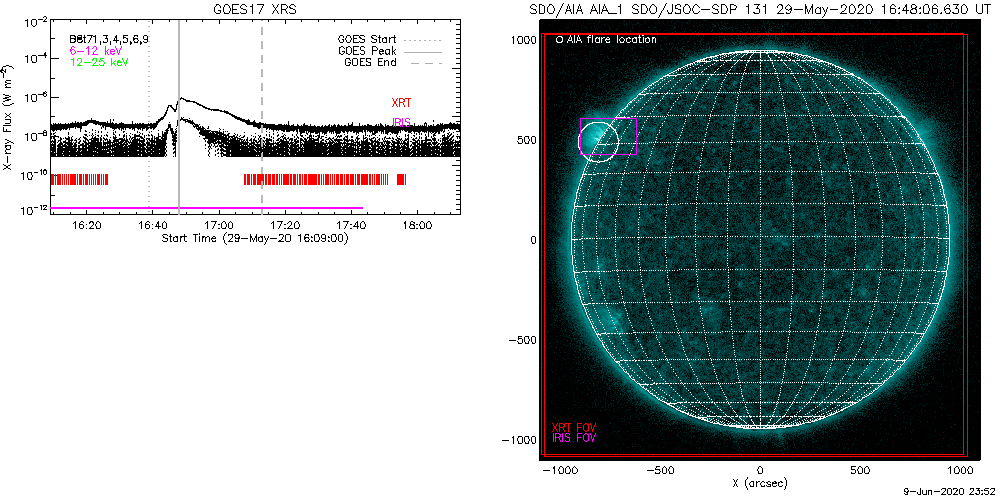Screen dimensions: 1000x500
Task: Click the XRT FOV legend text
Action: (574, 427)
